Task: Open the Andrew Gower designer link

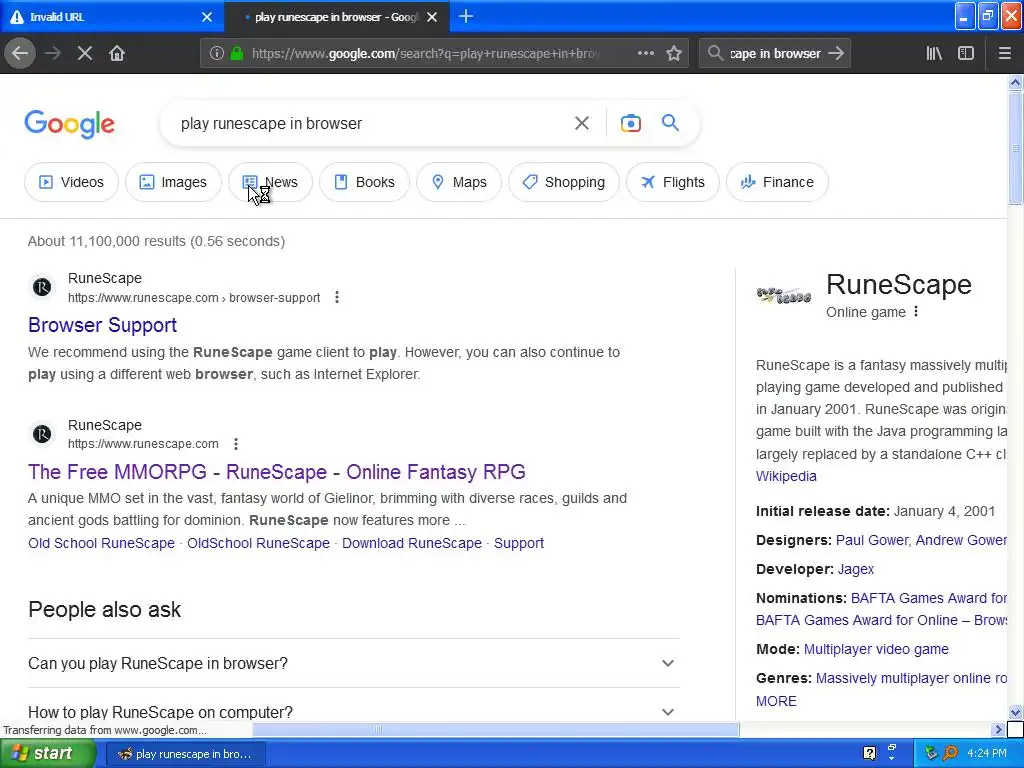Action: pyautogui.click(x=961, y=540)
